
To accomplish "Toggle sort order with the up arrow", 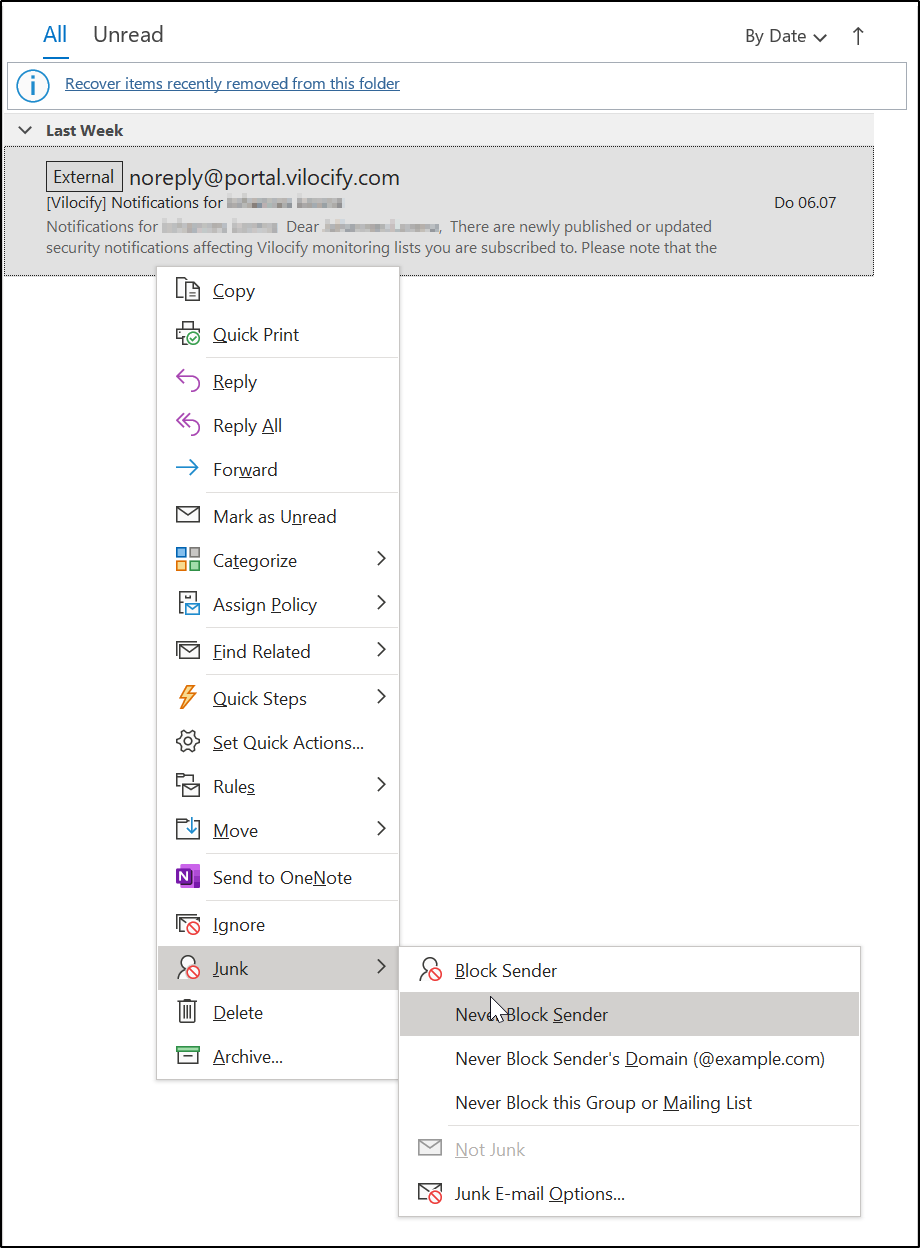I will pos(858,36).
